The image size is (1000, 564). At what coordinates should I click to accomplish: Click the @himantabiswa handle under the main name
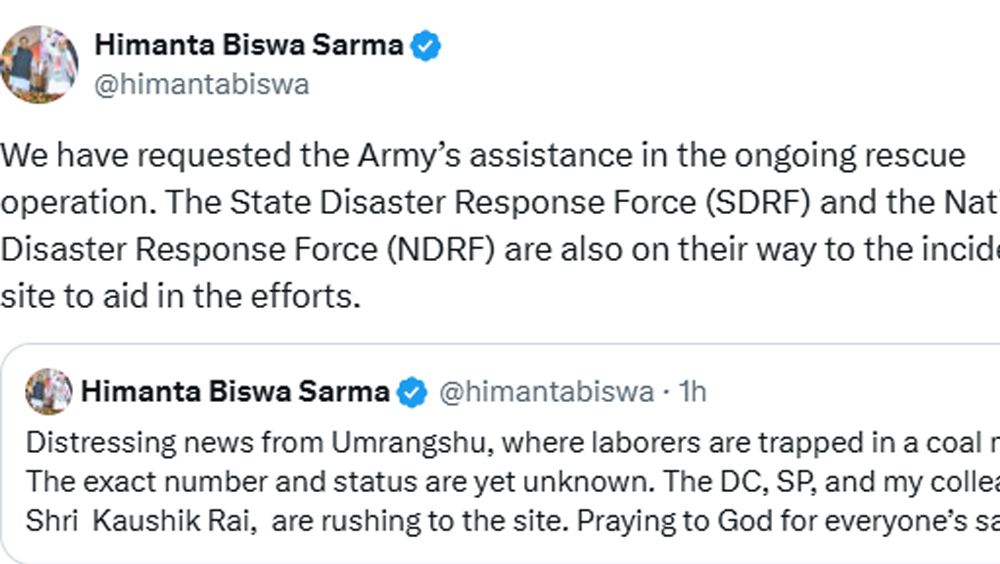[201, 85]
